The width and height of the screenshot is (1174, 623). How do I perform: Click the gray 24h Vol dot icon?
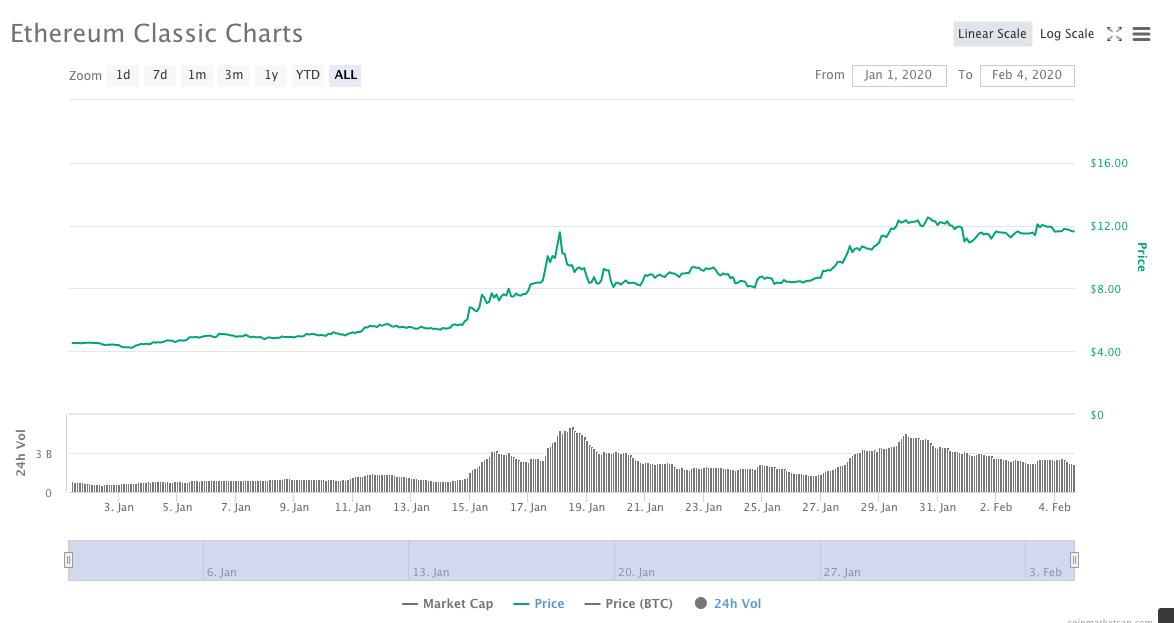(x=700, y=603)
